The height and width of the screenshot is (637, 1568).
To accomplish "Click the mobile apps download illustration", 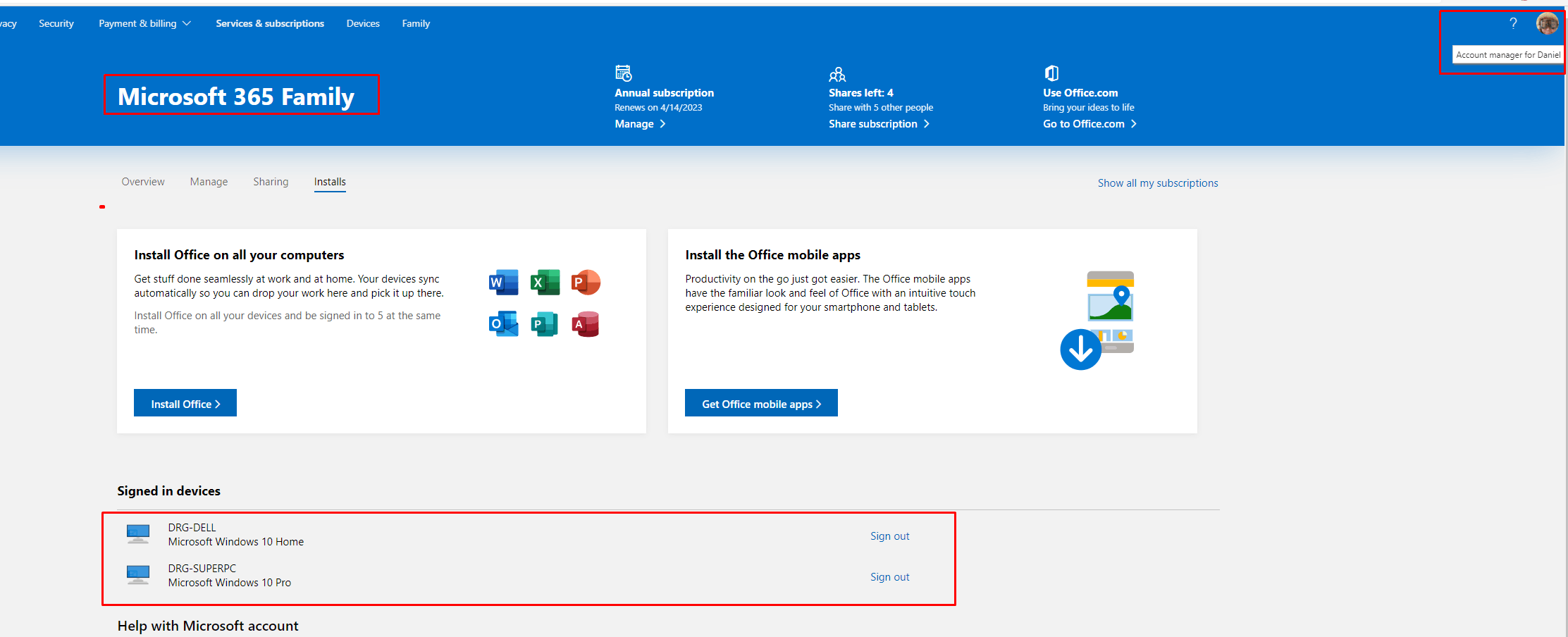I will (1097, 321).
